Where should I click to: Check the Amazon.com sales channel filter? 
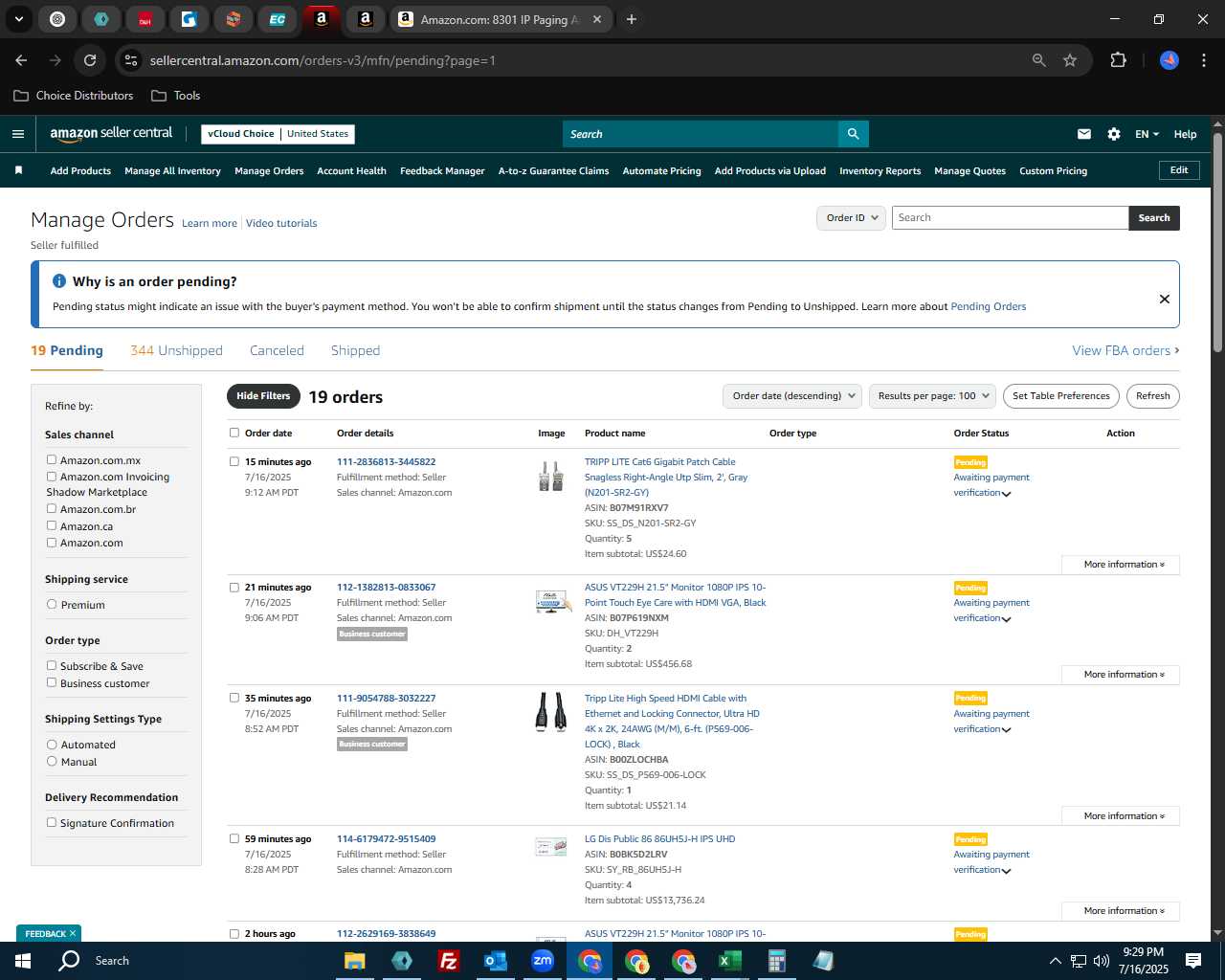point(52,542)
